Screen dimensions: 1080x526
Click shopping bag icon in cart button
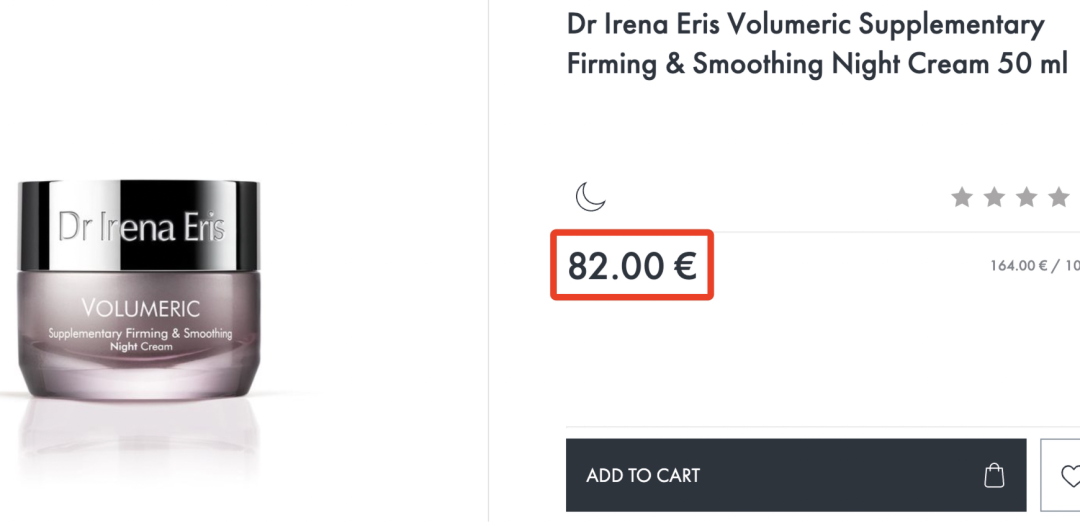coord(994,475)
